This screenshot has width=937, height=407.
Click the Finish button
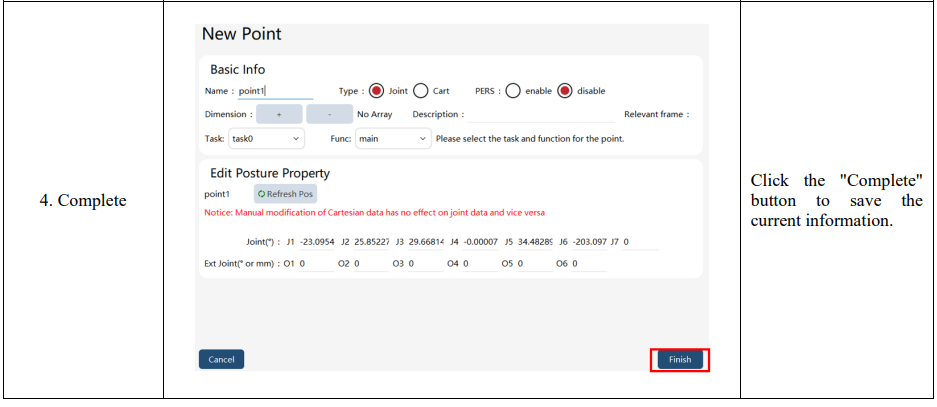point(680,360)
